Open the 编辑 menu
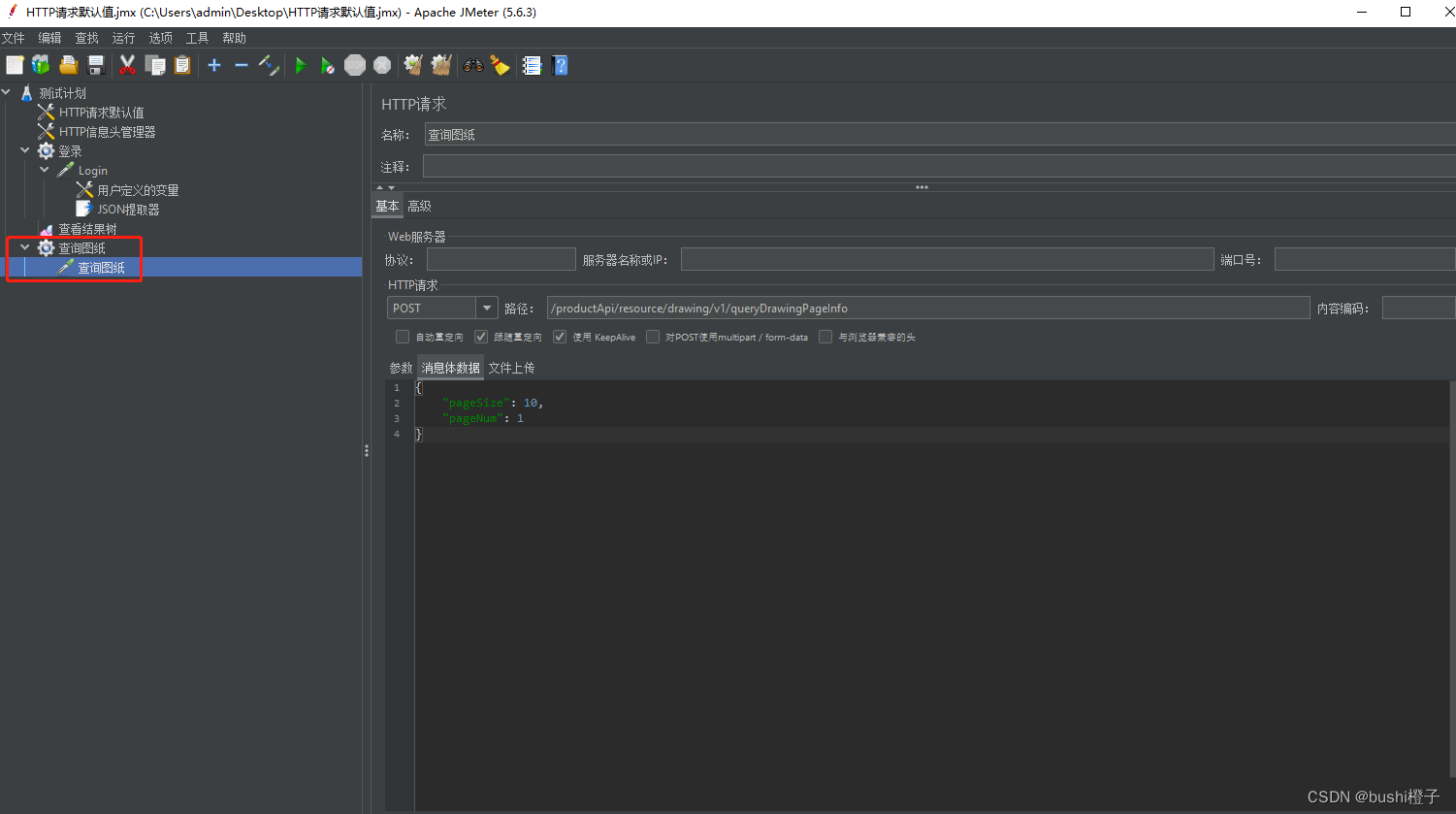Image resolution: width=1456 pixels, height=814 pixels. (49, 38)
